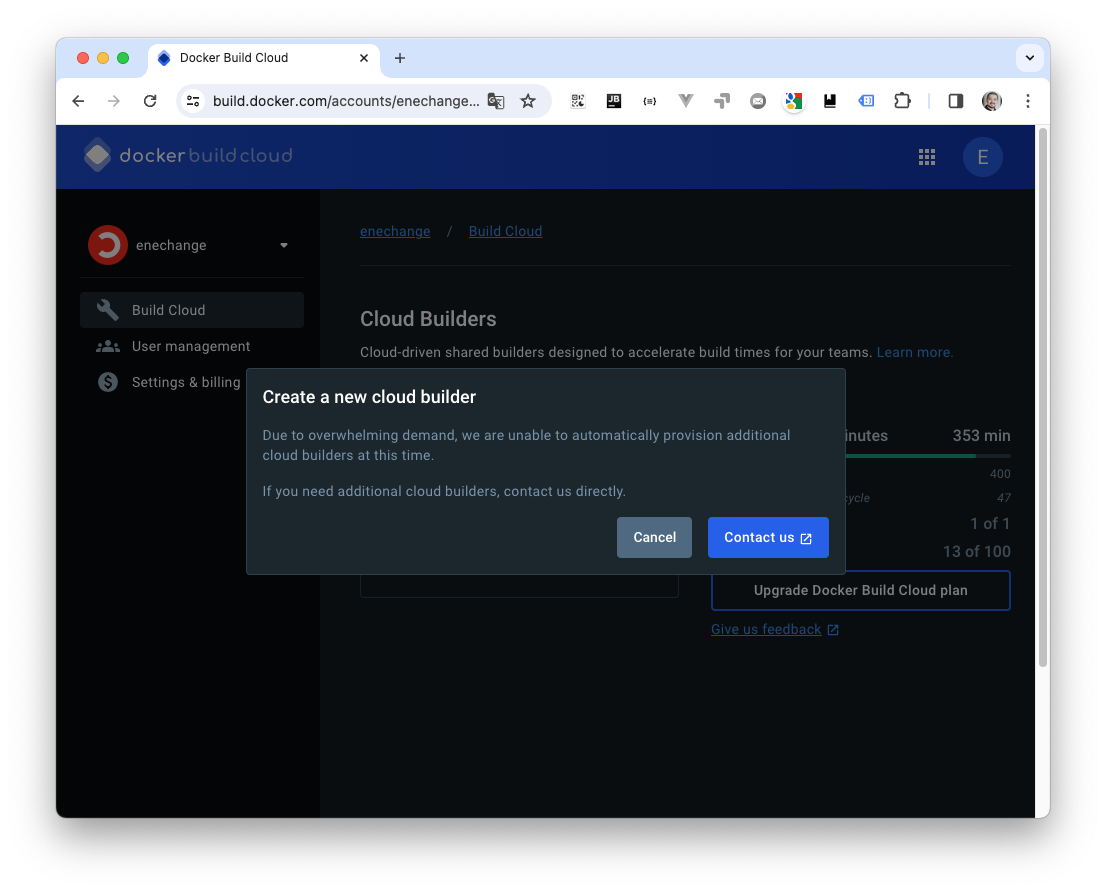Click the enechange organization avatar
This screenshot has width=1106, height=892.
point(107,245)
